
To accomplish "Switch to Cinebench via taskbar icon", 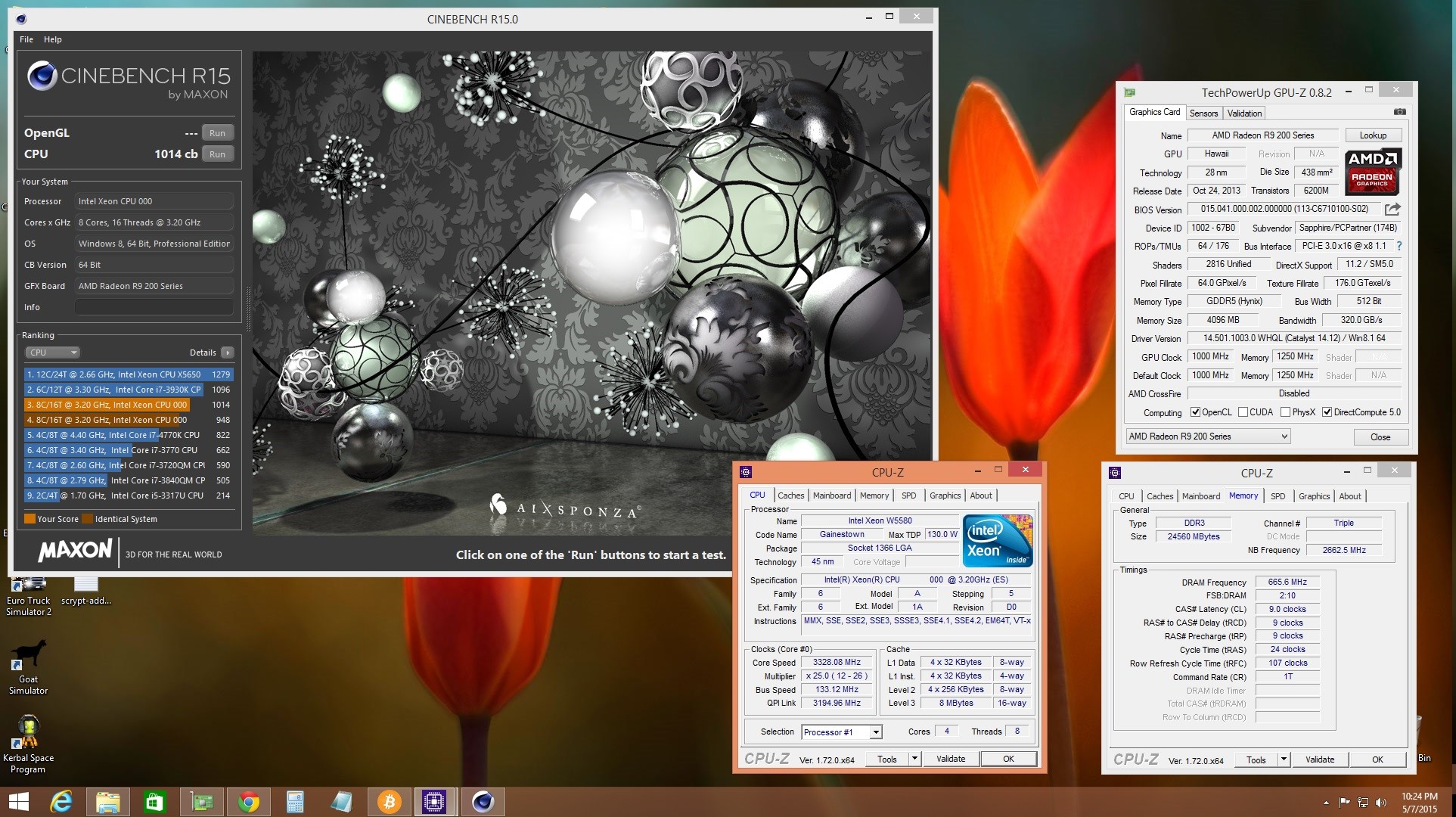I will (x=483, y=802).
